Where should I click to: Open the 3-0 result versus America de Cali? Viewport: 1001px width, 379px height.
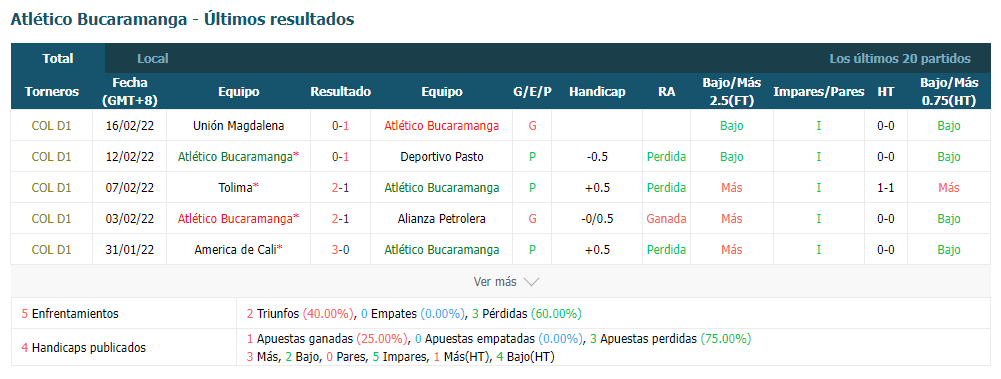coord(340,249)
